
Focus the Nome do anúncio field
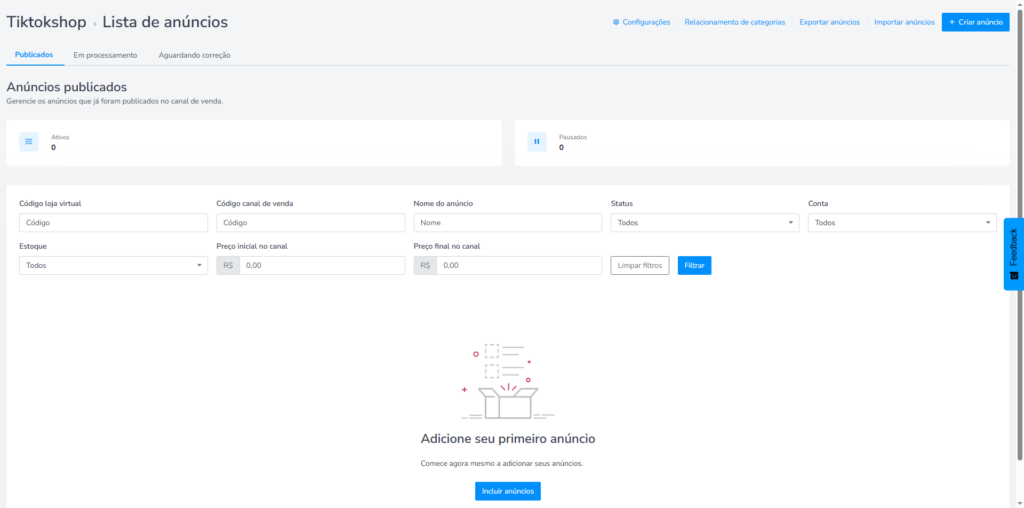pos(507,223)
